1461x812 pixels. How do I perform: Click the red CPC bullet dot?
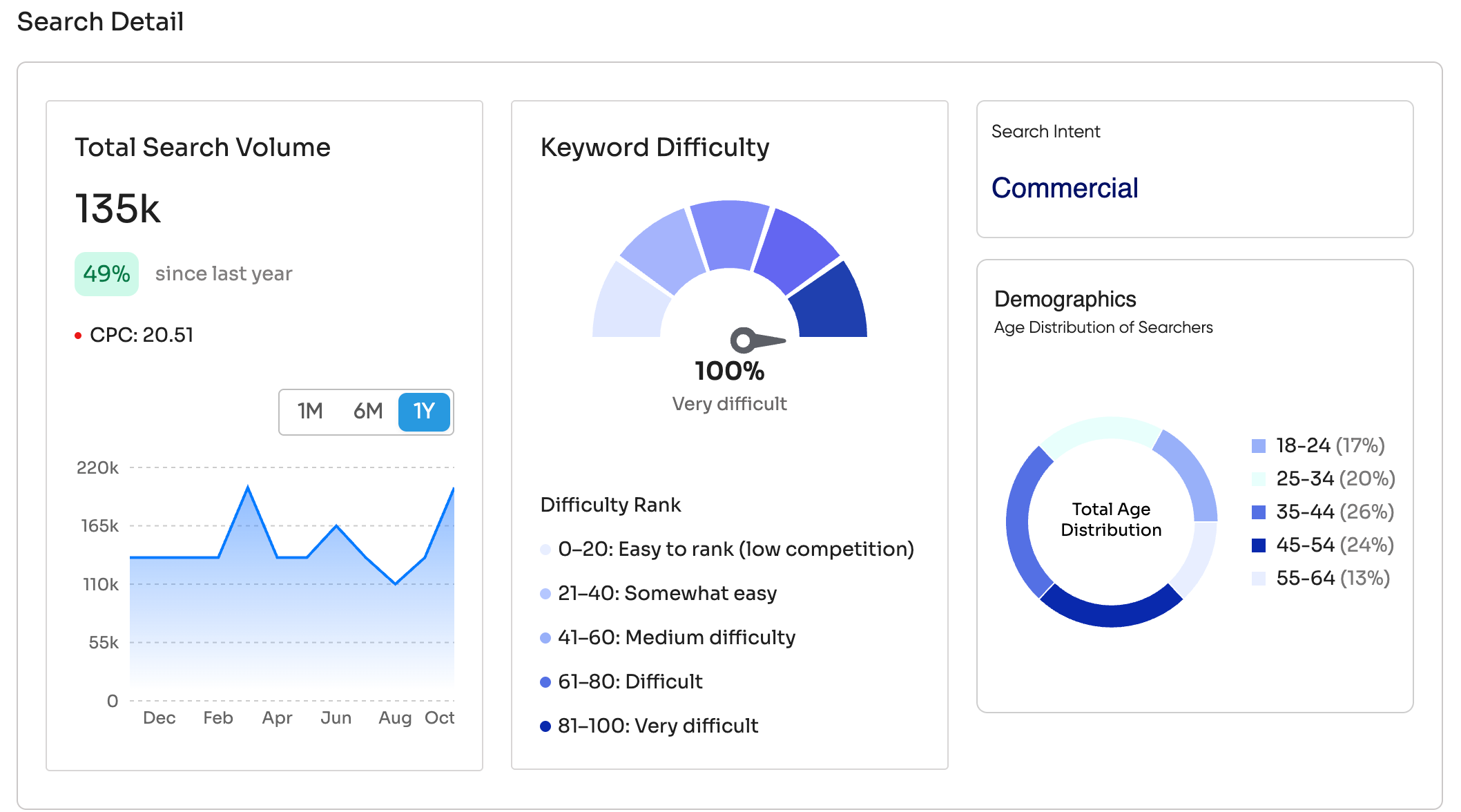pos(78,336)
